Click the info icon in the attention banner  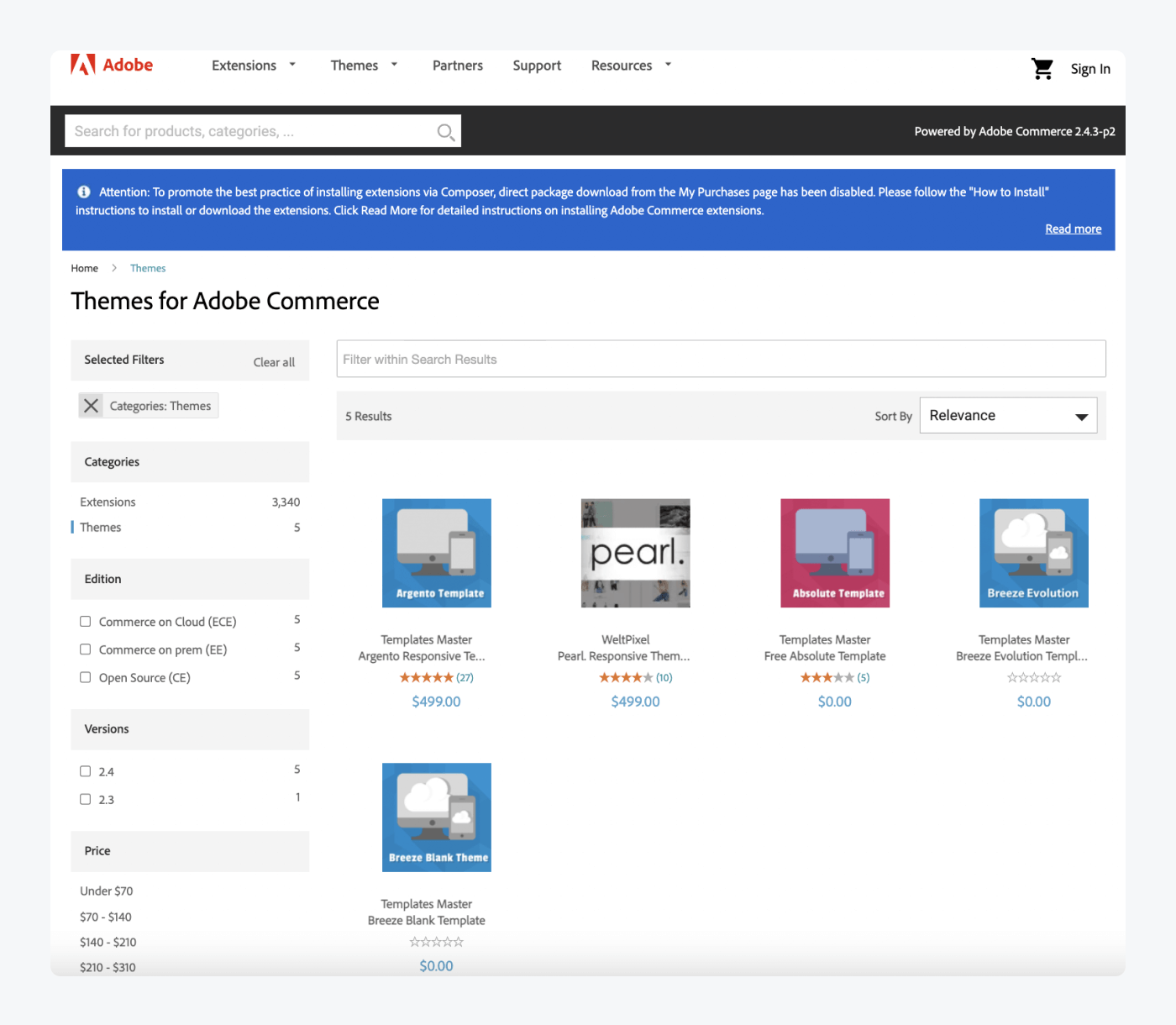click(x=83, y=192)
